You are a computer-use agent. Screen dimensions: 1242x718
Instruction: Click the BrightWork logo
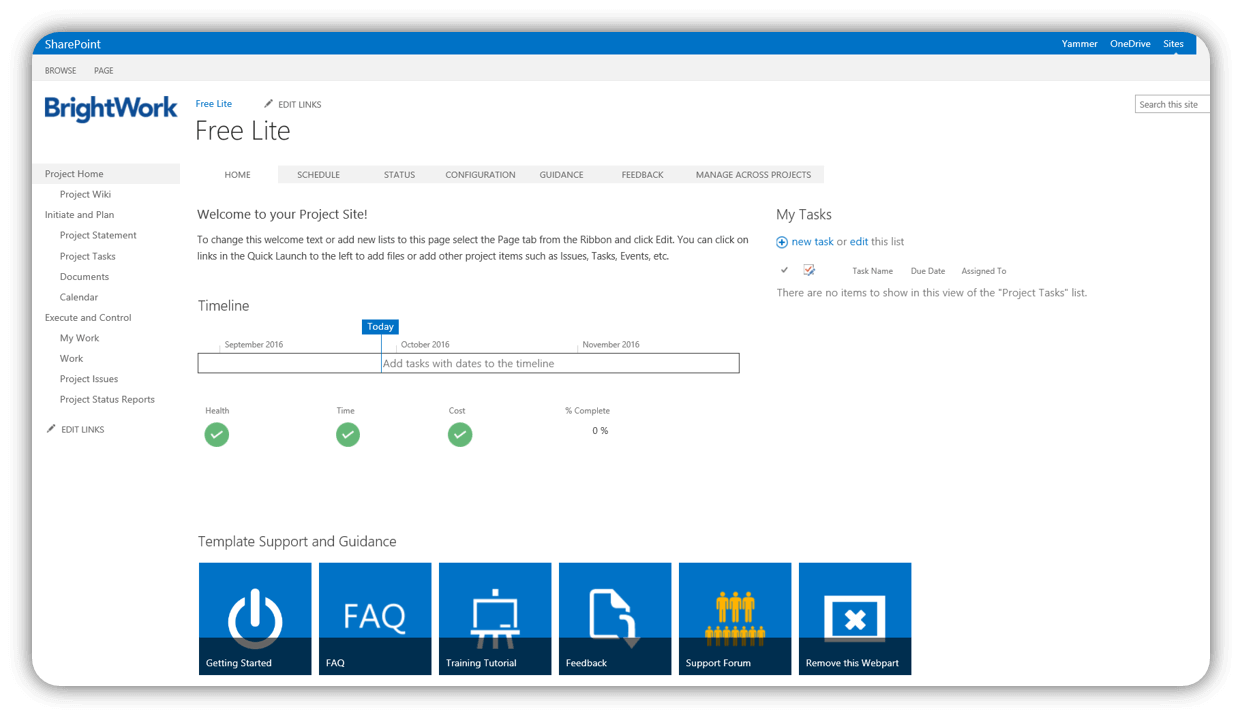[111, 109]
